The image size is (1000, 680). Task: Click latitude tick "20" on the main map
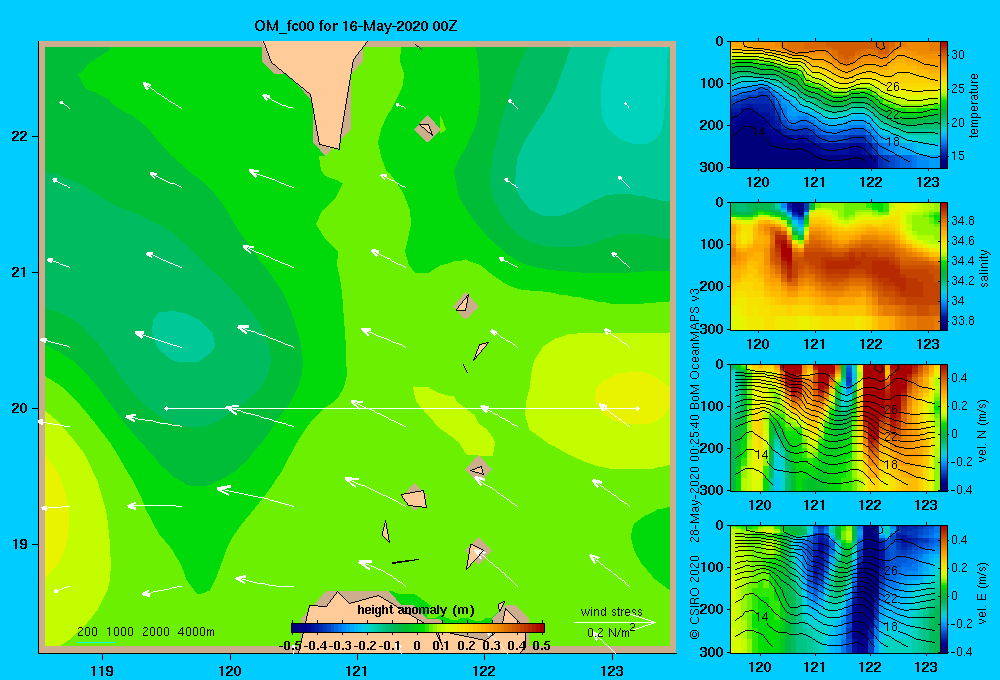click(20, 408)
